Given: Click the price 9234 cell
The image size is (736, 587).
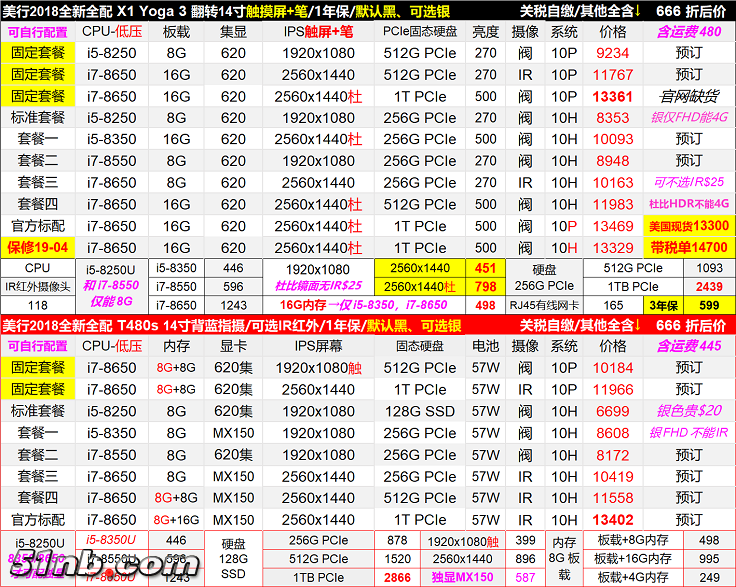Looking at the screenshot, I should pyautogui.click(x=612, y=54).
